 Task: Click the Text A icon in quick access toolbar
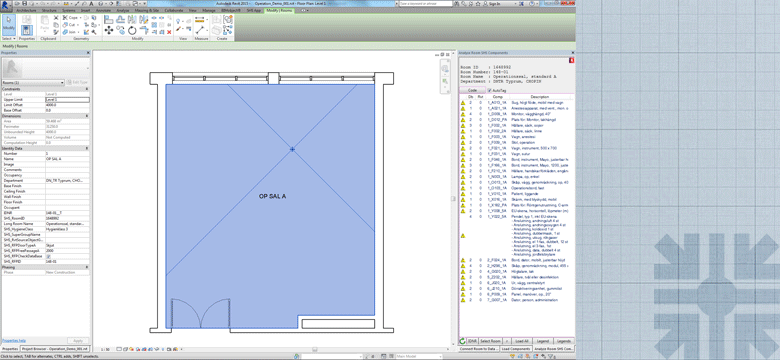click(91, 3)
